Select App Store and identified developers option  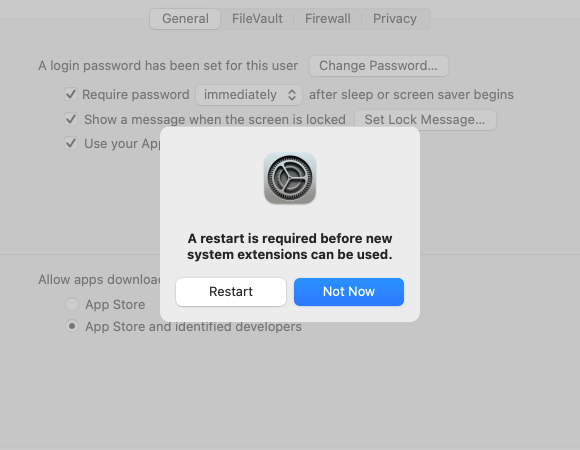click(72, 326)
